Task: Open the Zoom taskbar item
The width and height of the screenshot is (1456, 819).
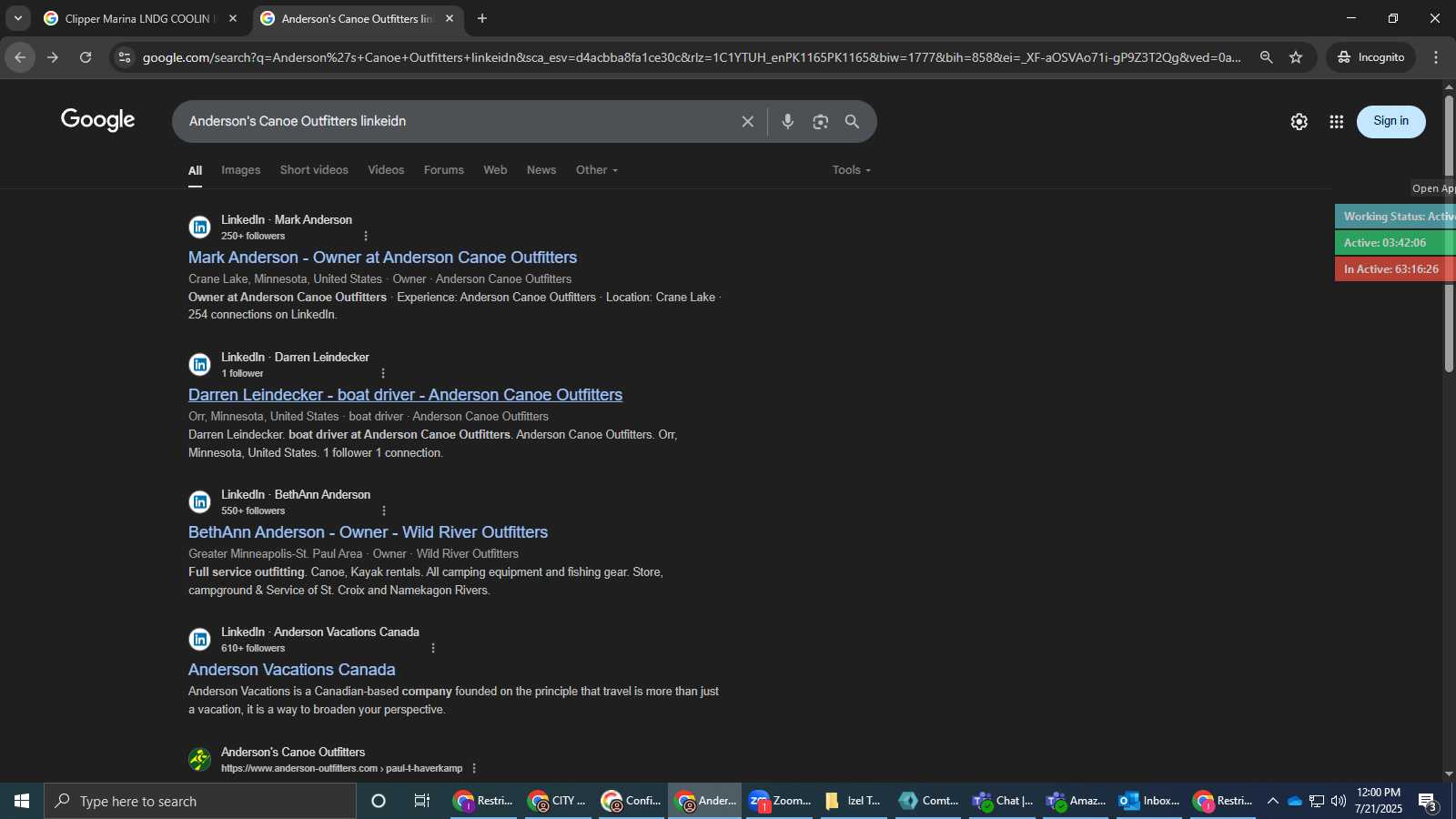Action: point(779,801)
